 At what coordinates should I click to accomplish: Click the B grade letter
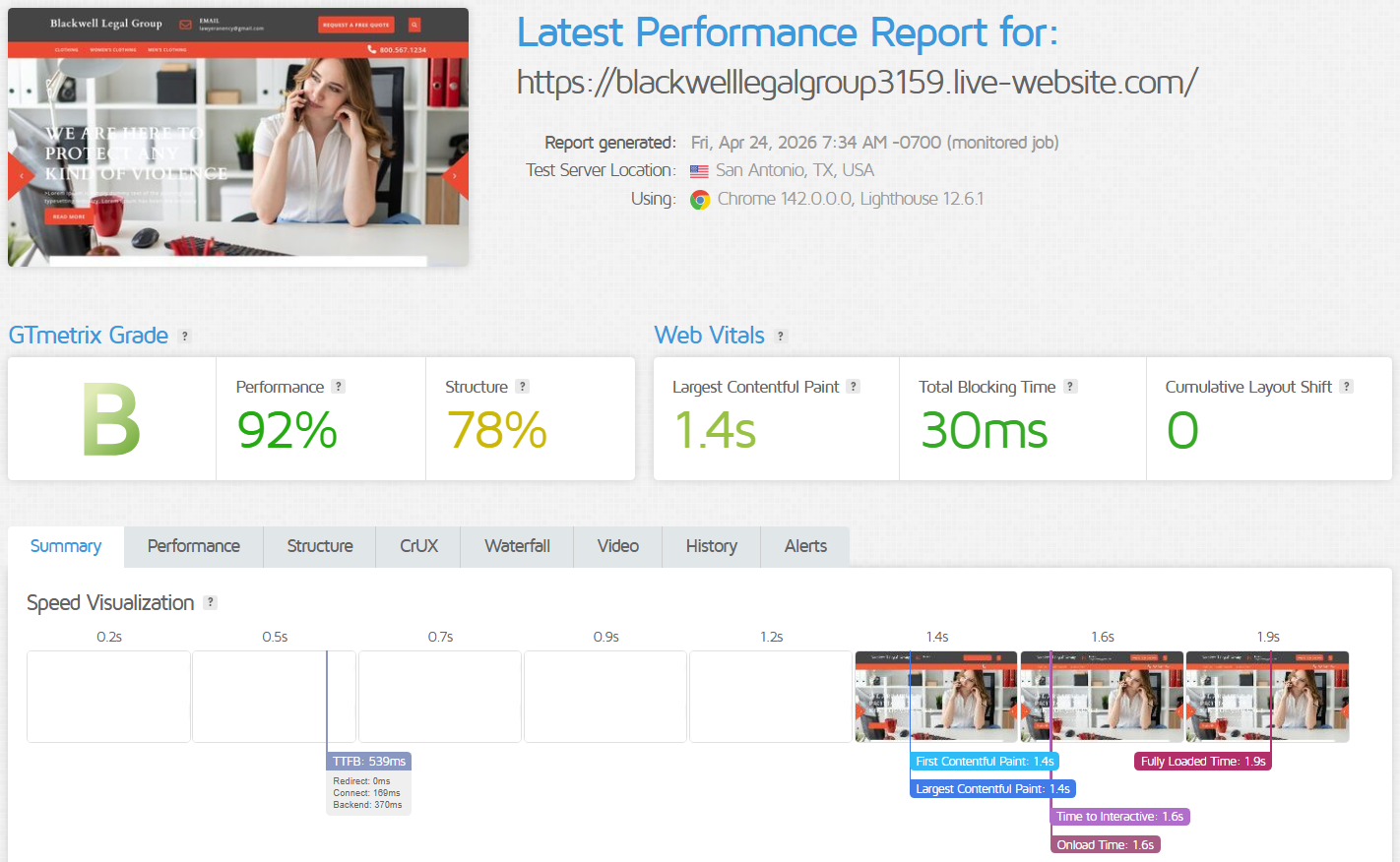click(x=111, y=420)
